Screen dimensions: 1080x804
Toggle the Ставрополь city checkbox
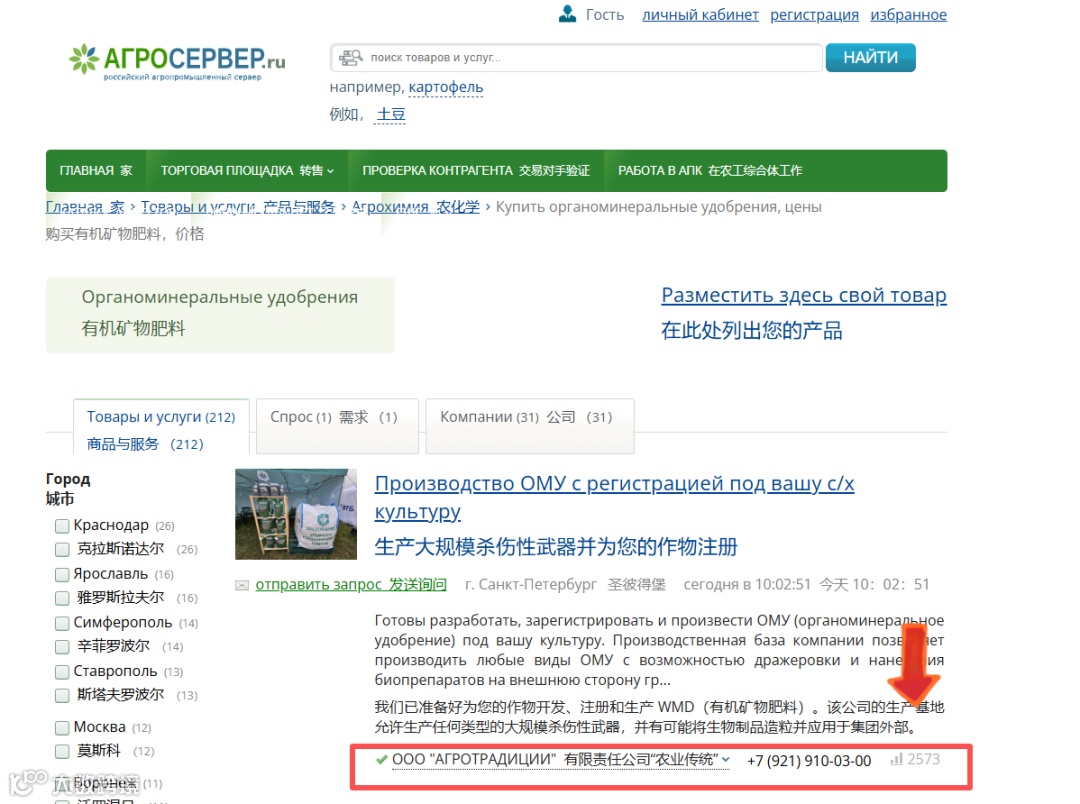tap(62, 672)
